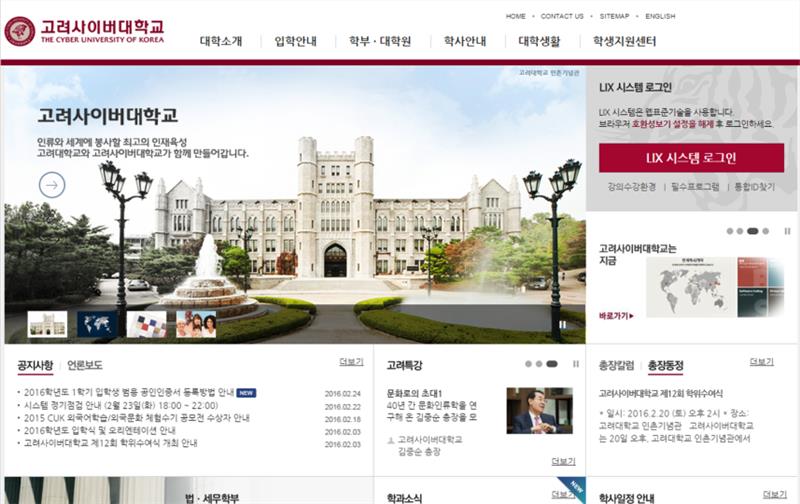
Task: Click the 호환성보기 설정을 해제 highlighted text
Action: click(672, 124)
